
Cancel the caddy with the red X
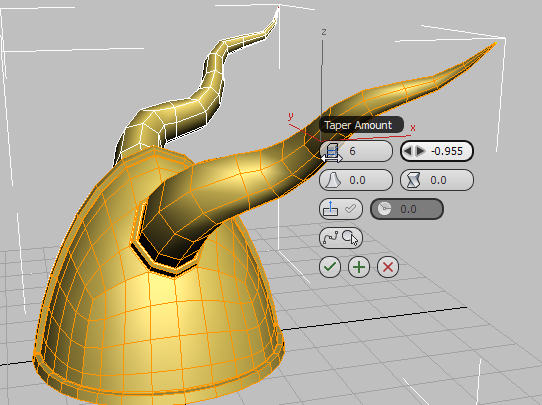[x=388, y=267]
